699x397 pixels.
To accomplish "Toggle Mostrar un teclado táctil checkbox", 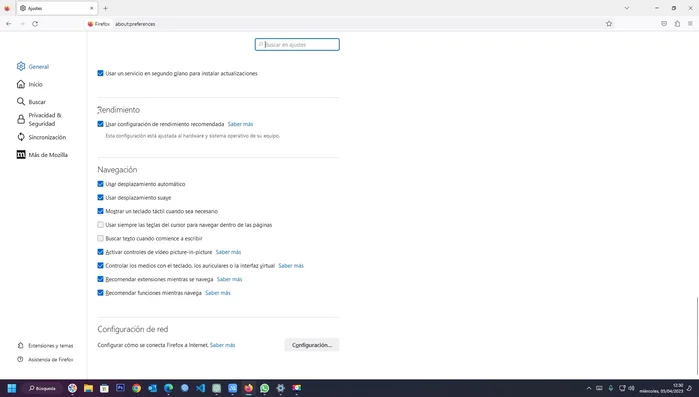I will click(x=100, y=211).
